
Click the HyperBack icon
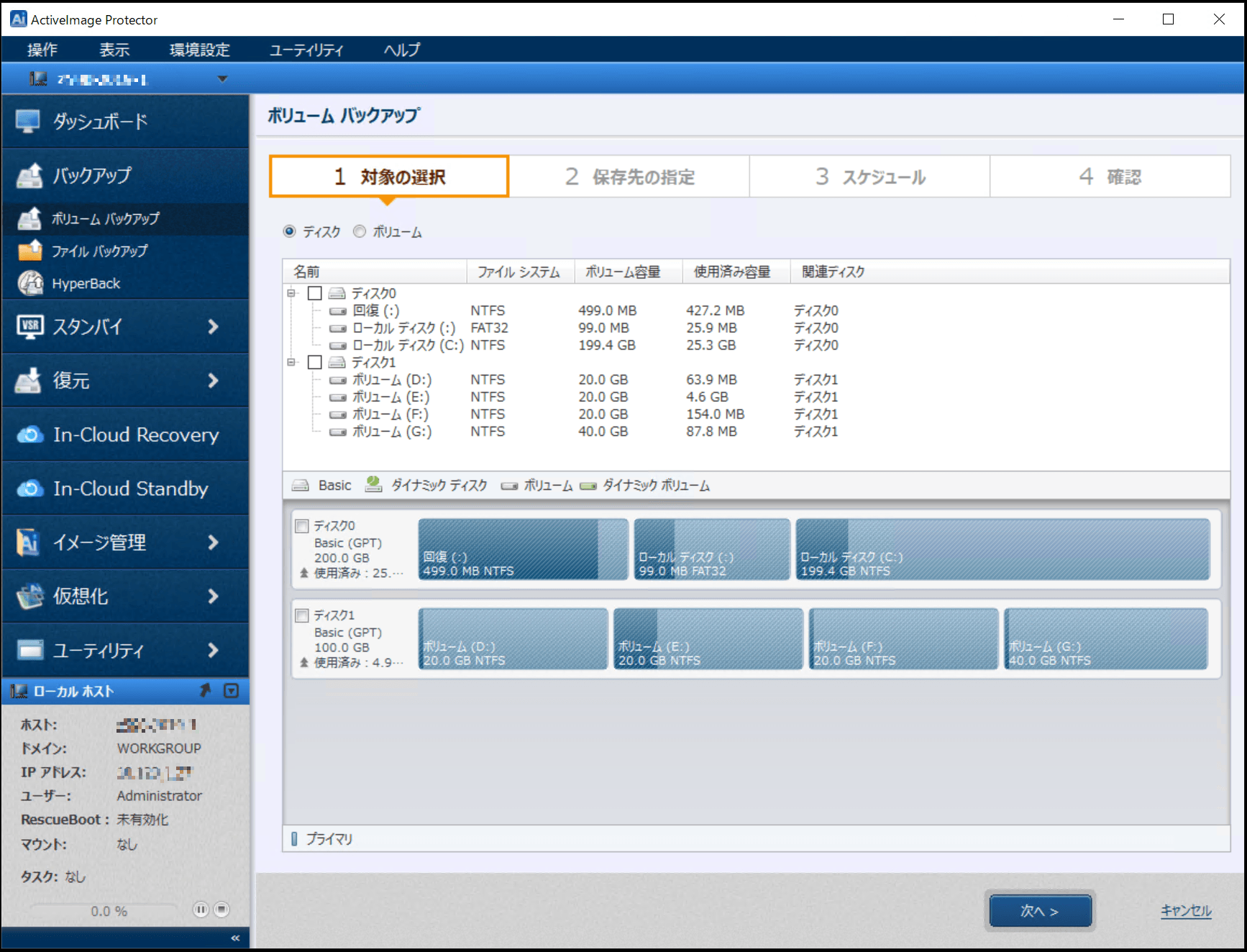pyautogui.click(x=30, y=283)
